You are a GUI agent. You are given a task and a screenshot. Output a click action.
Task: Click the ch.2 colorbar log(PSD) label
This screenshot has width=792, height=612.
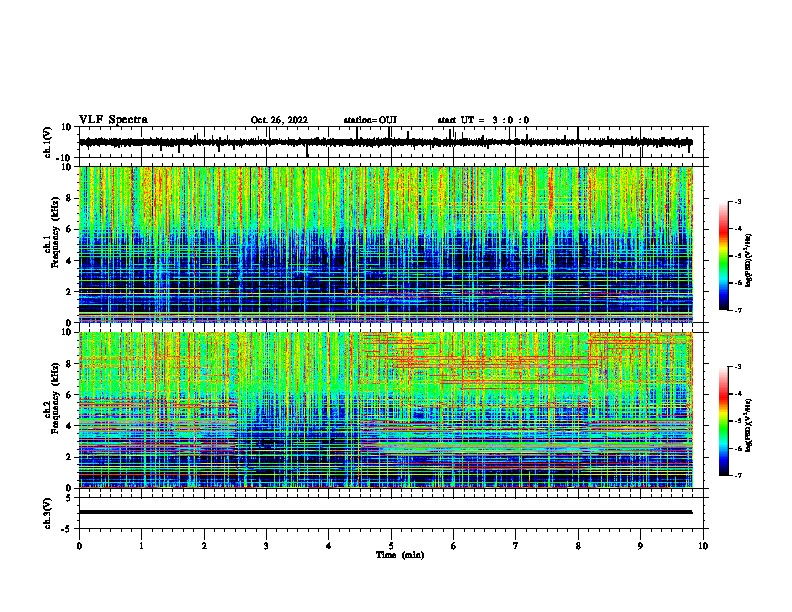tap(748, 425)
